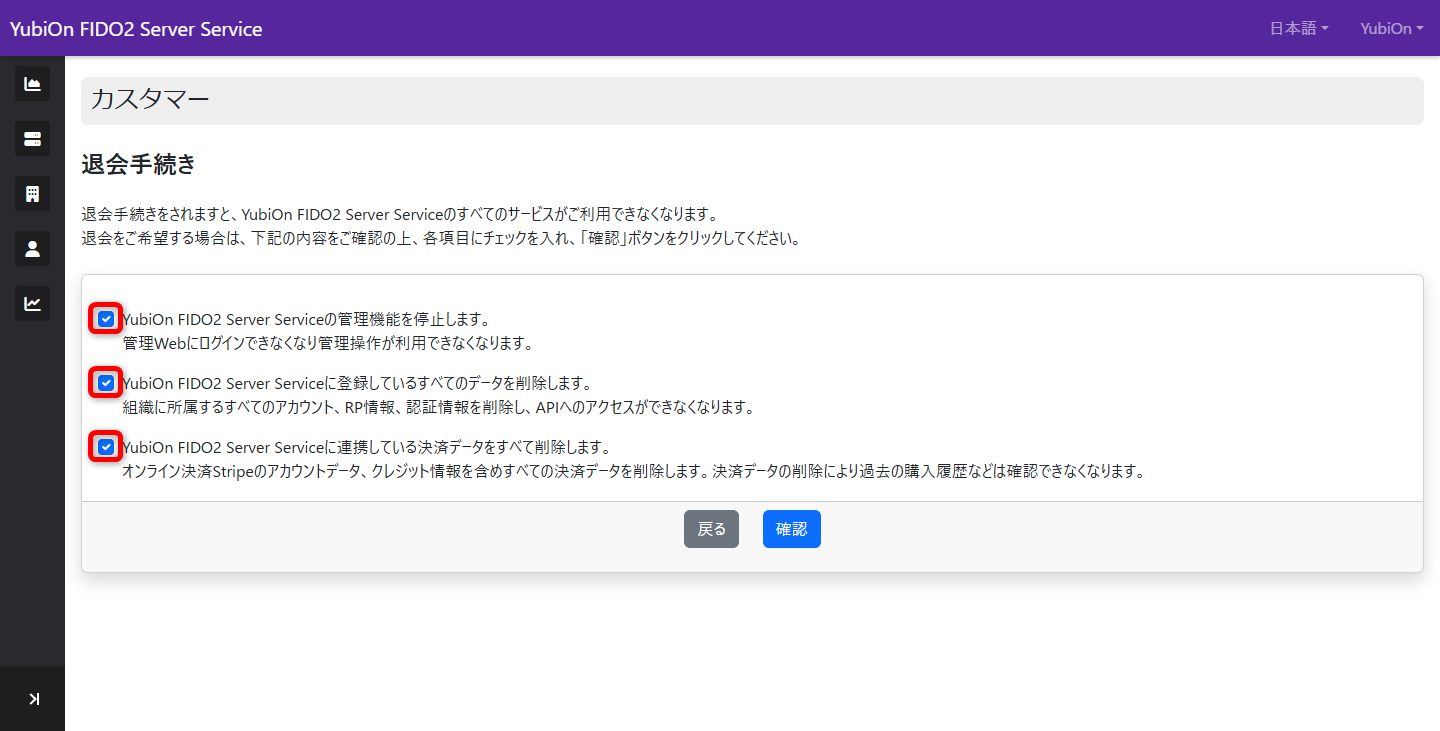This screenshot has width=1440, height=731.
Task: Click the paragraph line 退会手続きをされますと
Action: coord(400,214)
